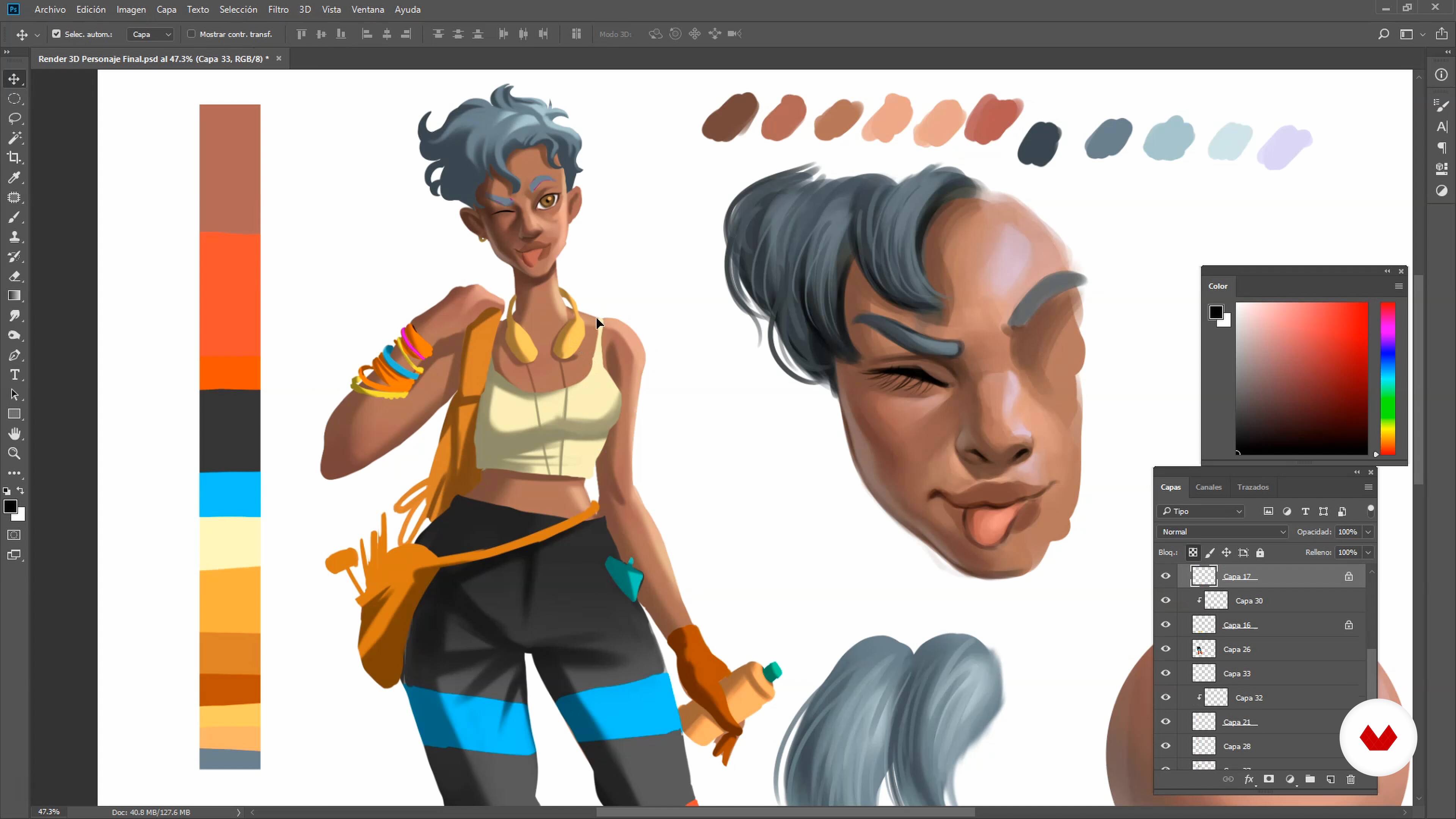The width and height of the screenshot is (1456, 819).
Task: Hide layer Capa 33
Action: coord(1166,673)
